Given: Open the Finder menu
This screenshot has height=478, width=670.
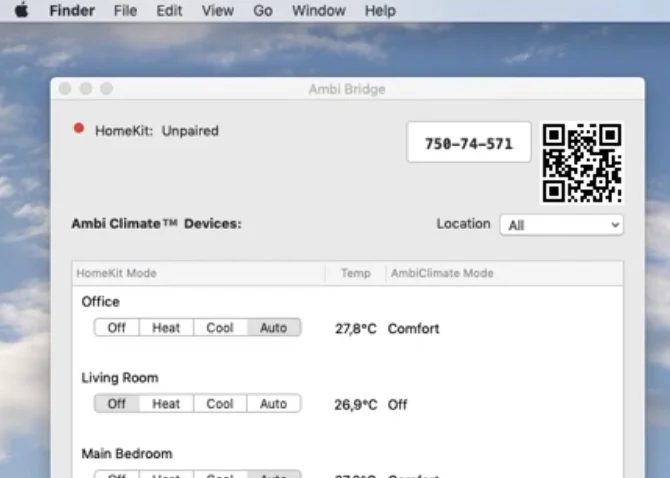Looking at the screenshot, I should click(72, 11).
